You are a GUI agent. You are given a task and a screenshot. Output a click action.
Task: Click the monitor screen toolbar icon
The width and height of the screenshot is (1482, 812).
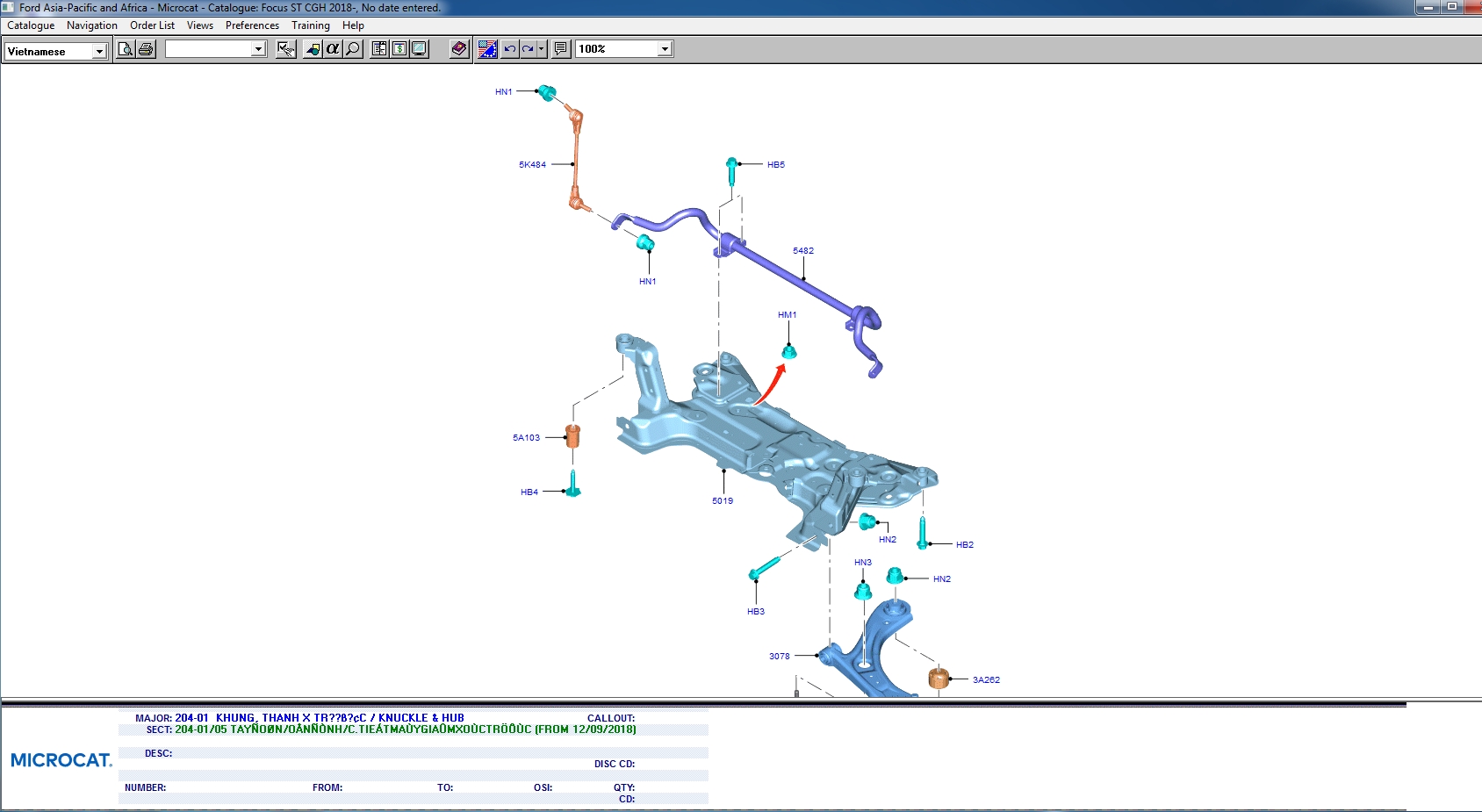[x=420, y=49]
